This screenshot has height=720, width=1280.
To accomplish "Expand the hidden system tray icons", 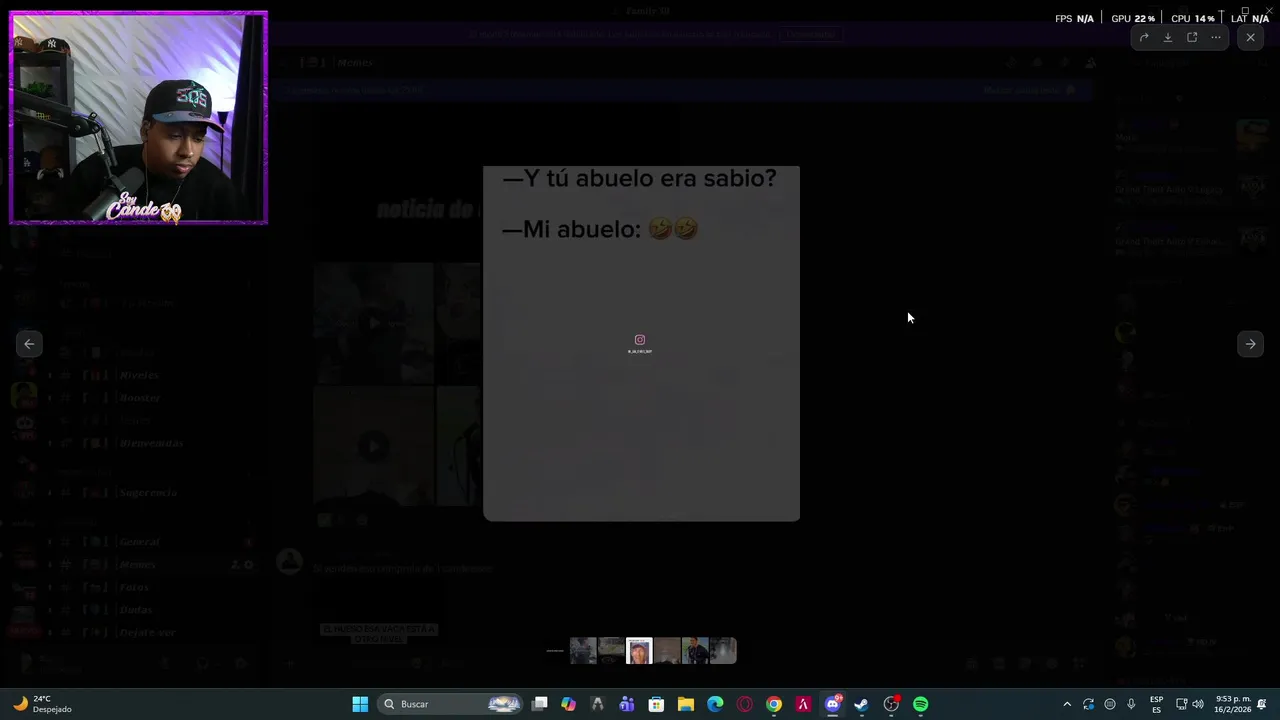I will point(1067,704).
